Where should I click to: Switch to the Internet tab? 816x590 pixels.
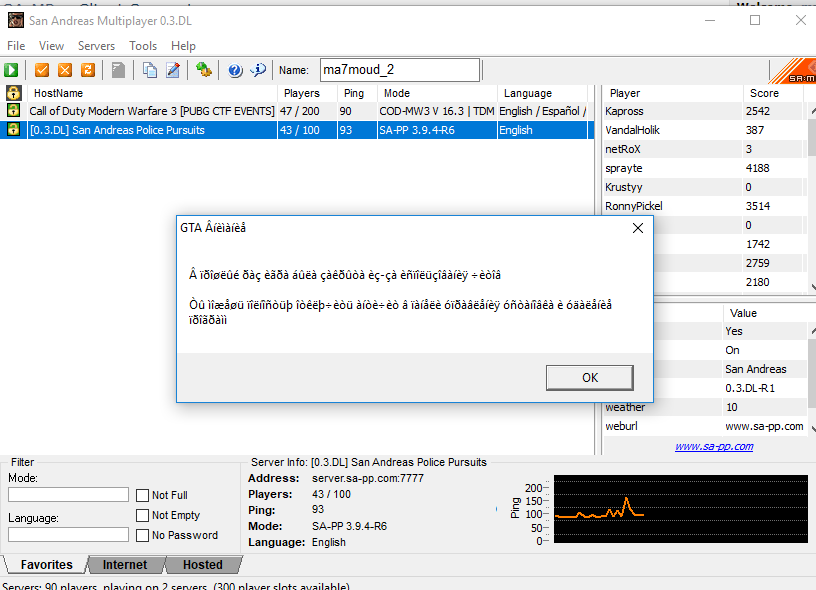click(125, 565)
